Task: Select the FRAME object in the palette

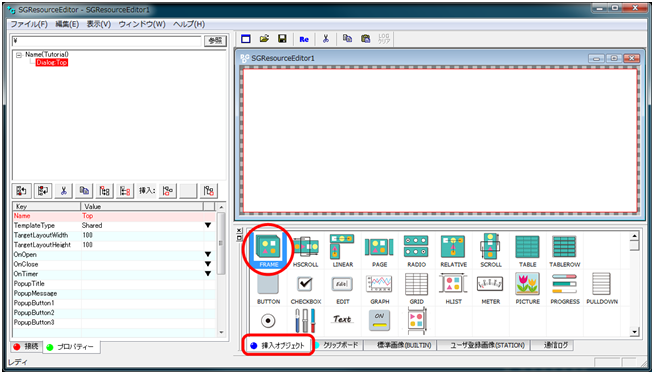Action: 268,250
